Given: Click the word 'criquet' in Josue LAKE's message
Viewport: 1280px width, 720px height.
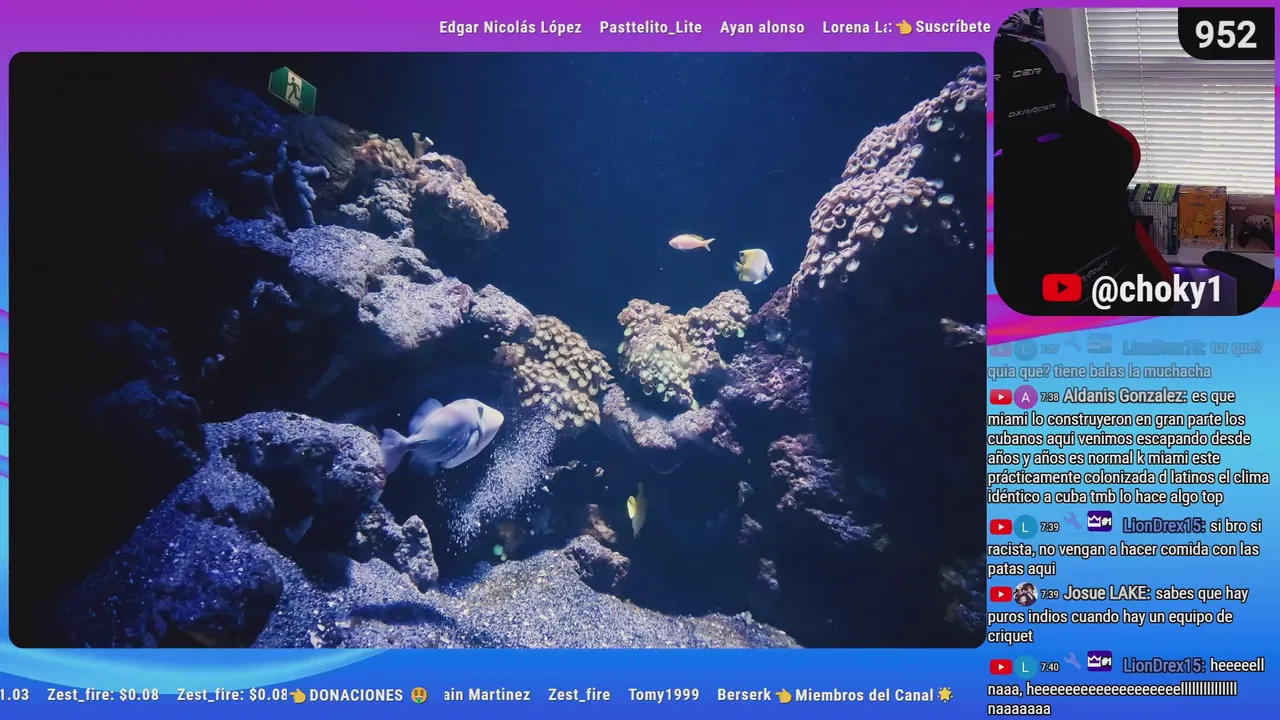Looking at the screenshot, I should [x=1010, y=636].
